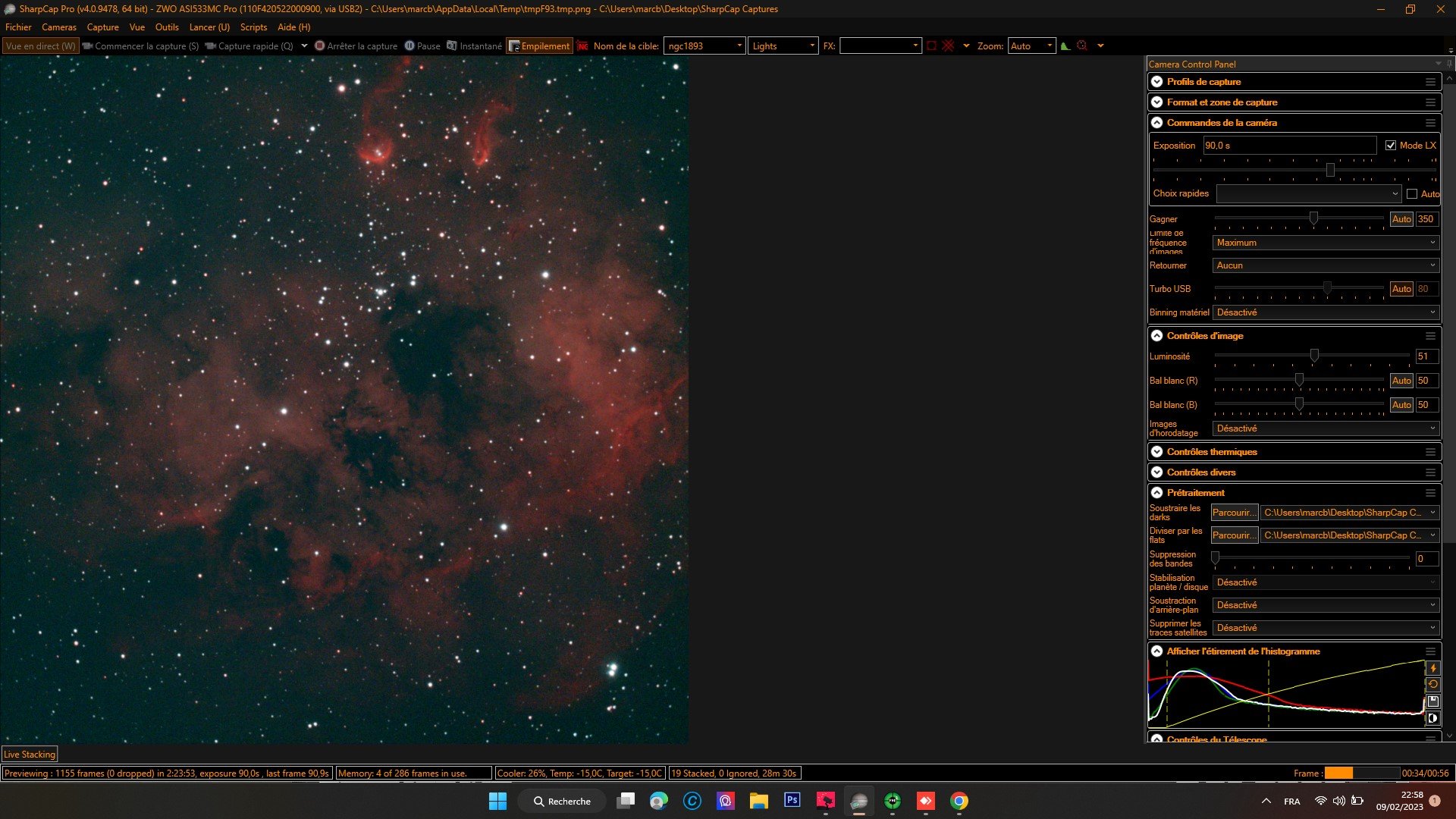Image resolution: width=1456 pixels, height=819 pixels.
Task: Show hidden tray icons chevron
Action: (x=1266, y=801)
